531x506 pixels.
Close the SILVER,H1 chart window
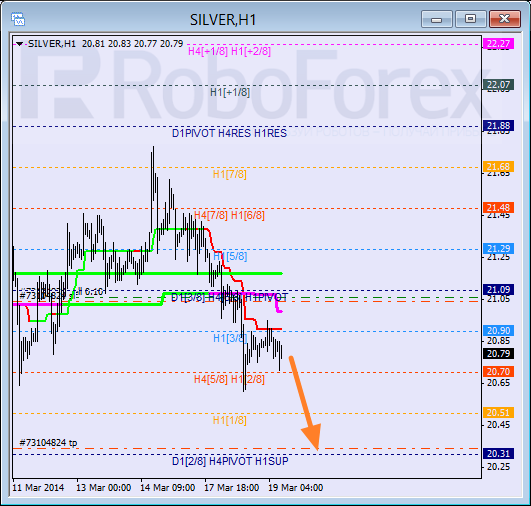[505, 19]
